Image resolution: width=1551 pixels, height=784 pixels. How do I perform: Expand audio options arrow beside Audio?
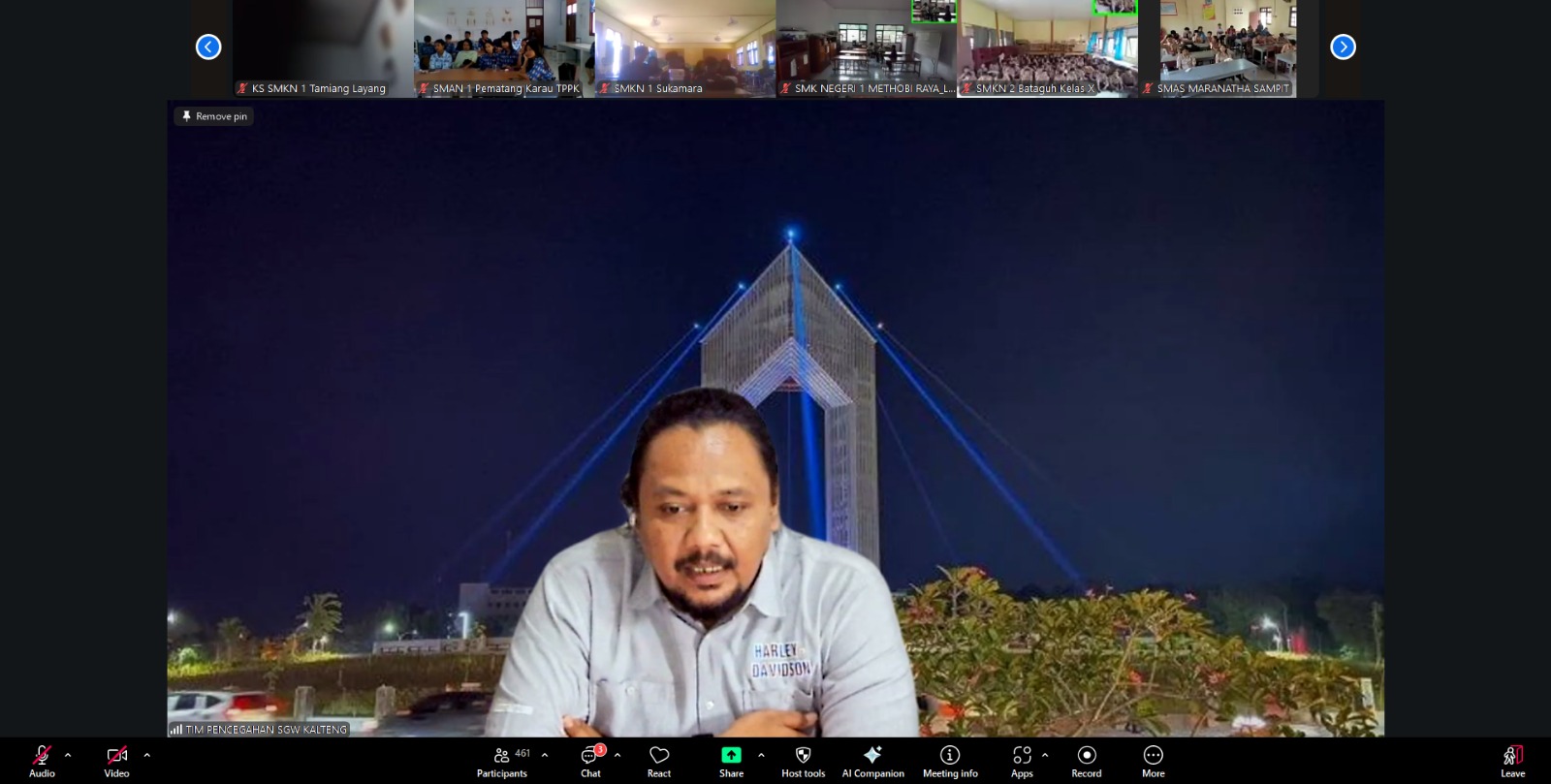coord(68,755)
